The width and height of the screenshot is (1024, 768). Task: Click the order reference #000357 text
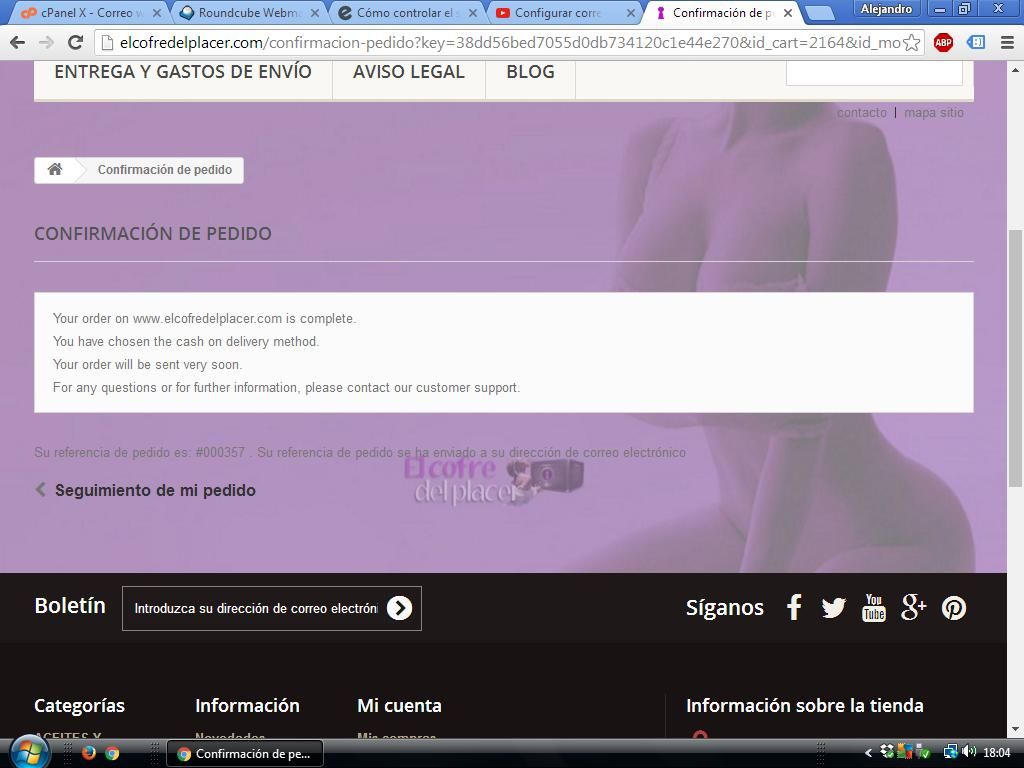tap(220, 453)
